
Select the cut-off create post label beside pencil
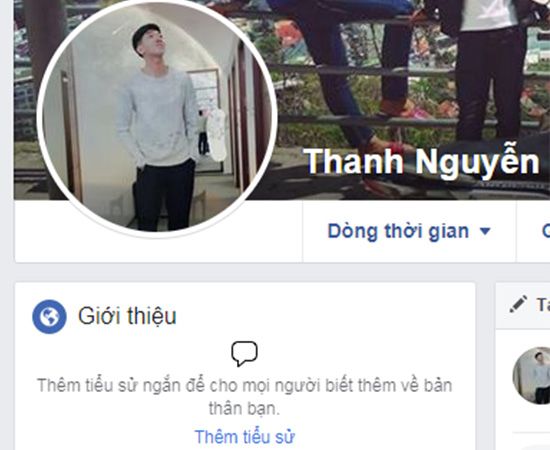(x=543, y=304)
